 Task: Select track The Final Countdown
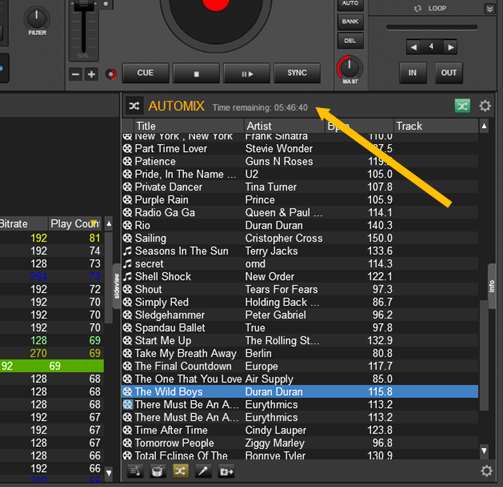click(300, 366)
